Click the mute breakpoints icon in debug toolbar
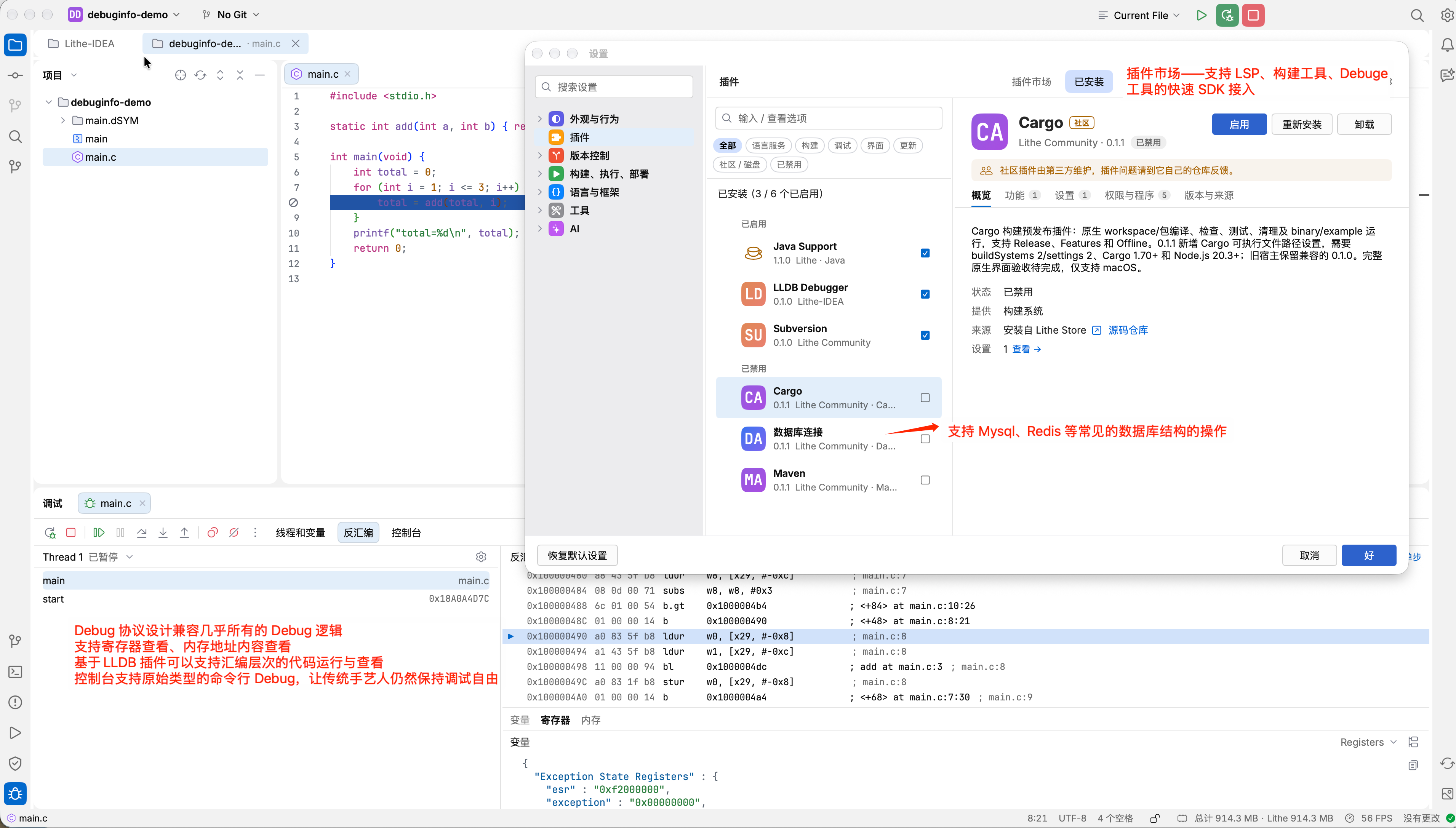1456x828 pixels. tap(234, 533)
